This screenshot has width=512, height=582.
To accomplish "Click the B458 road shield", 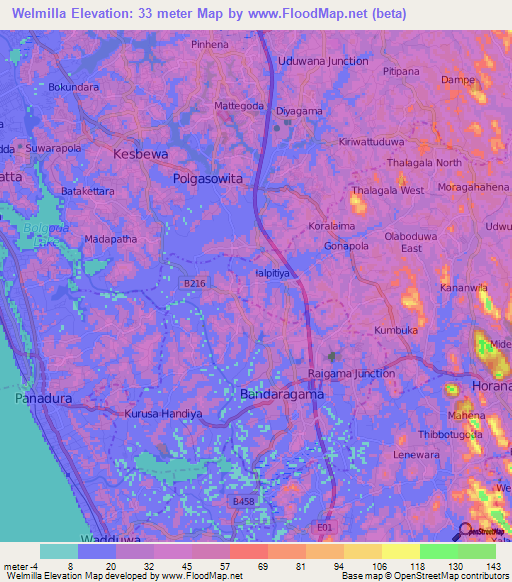I will (243, 502).
